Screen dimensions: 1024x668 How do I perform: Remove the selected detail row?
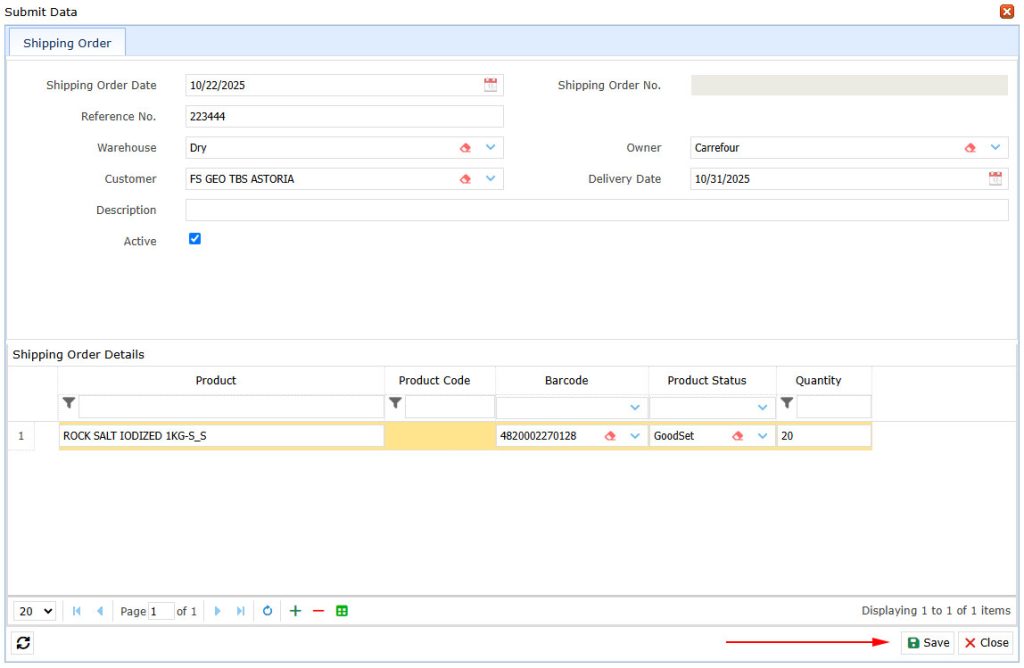tap(318, 610)
